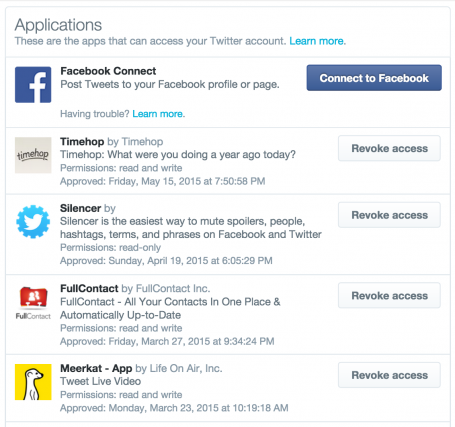Revoke access for Silencer
This screenshot has height=427, width=455.
[x=389, y=215]
